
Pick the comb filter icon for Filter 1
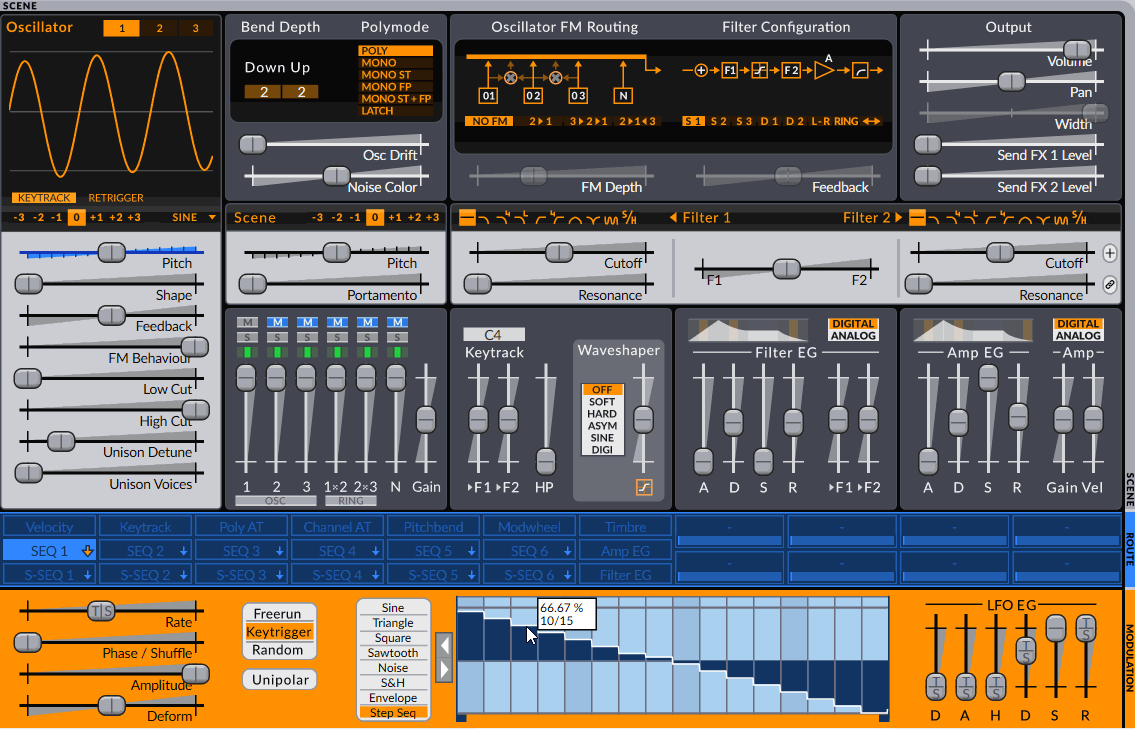click(x=612, y=218)
